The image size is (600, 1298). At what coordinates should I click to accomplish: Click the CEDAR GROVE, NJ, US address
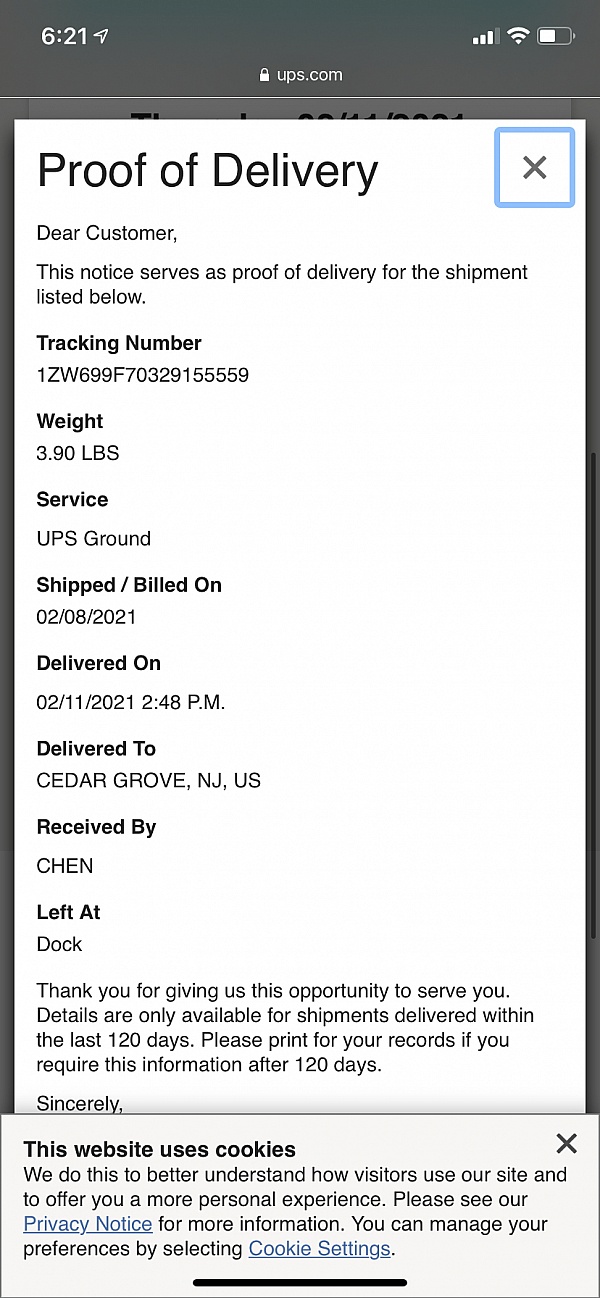(x=149, y=780)
